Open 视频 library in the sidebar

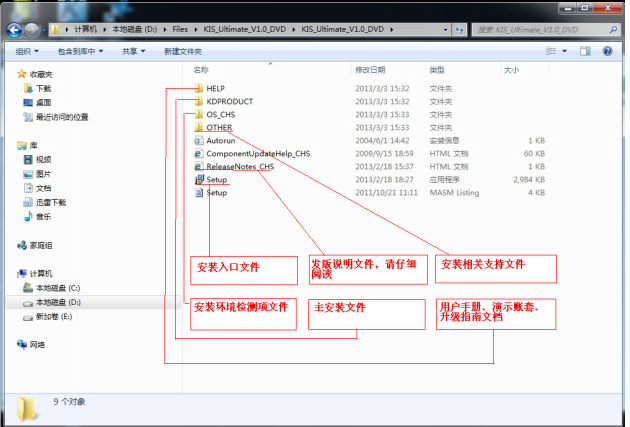(44, 159)
